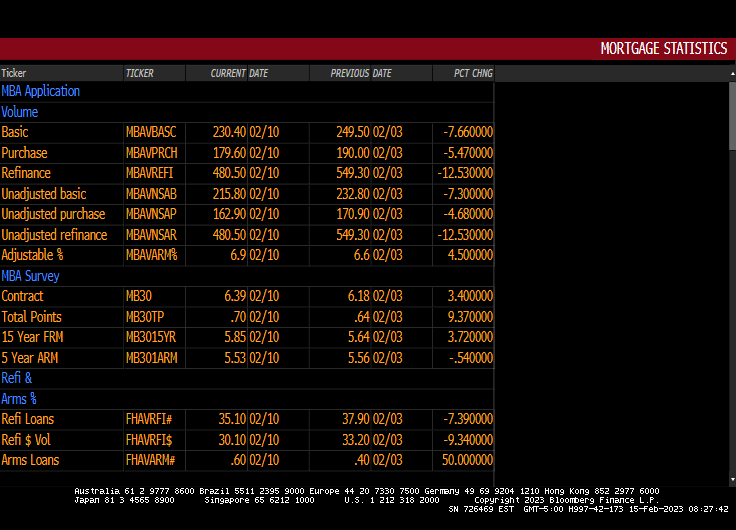Click the MB30 contract ticker code

click(141, 296)
